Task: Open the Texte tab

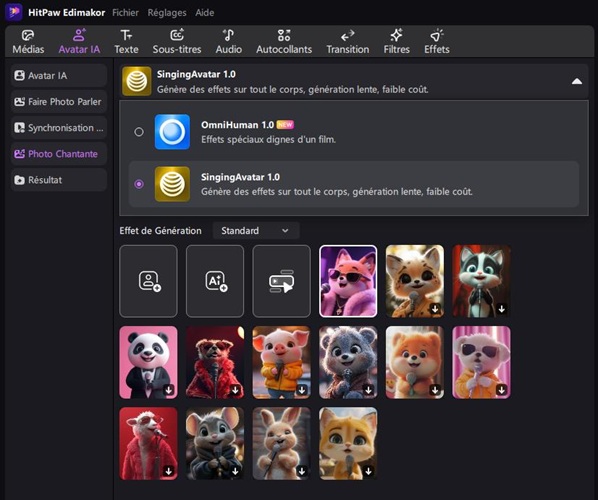Action: click(x=126, y=42)
